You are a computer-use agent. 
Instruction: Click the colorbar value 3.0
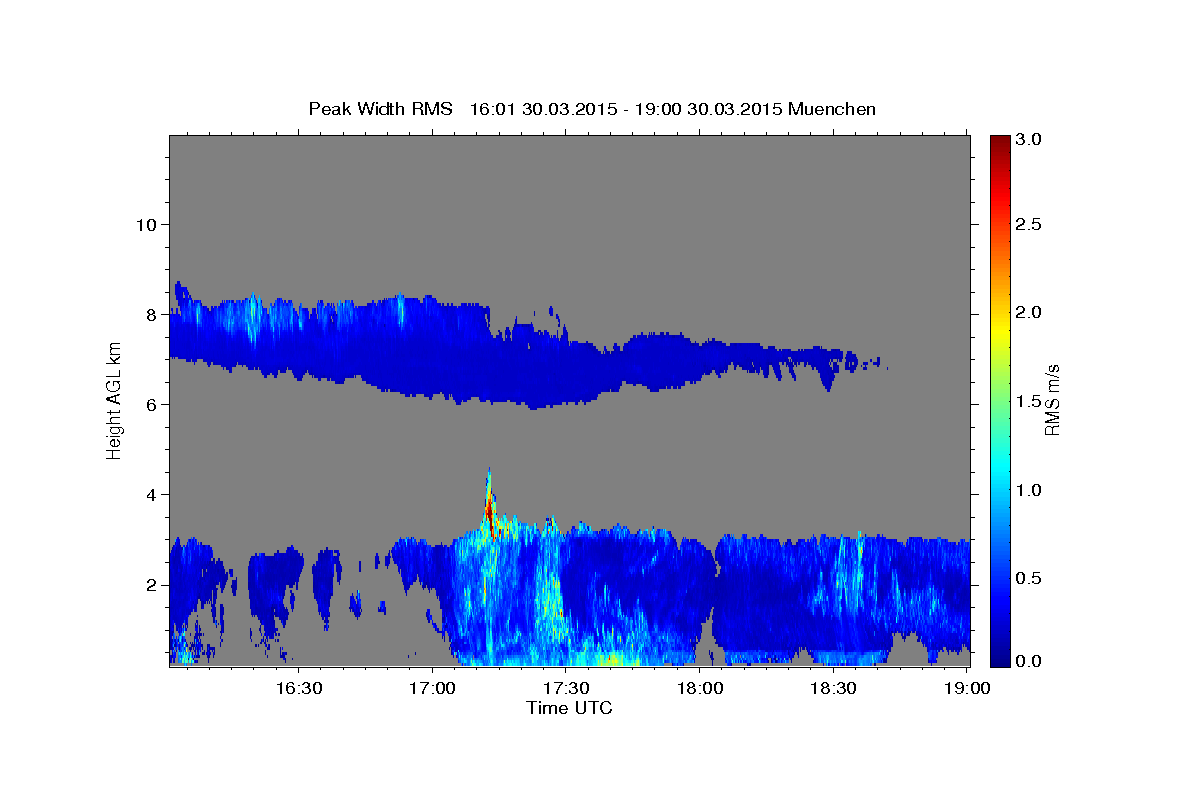(x=1029, y=140)
